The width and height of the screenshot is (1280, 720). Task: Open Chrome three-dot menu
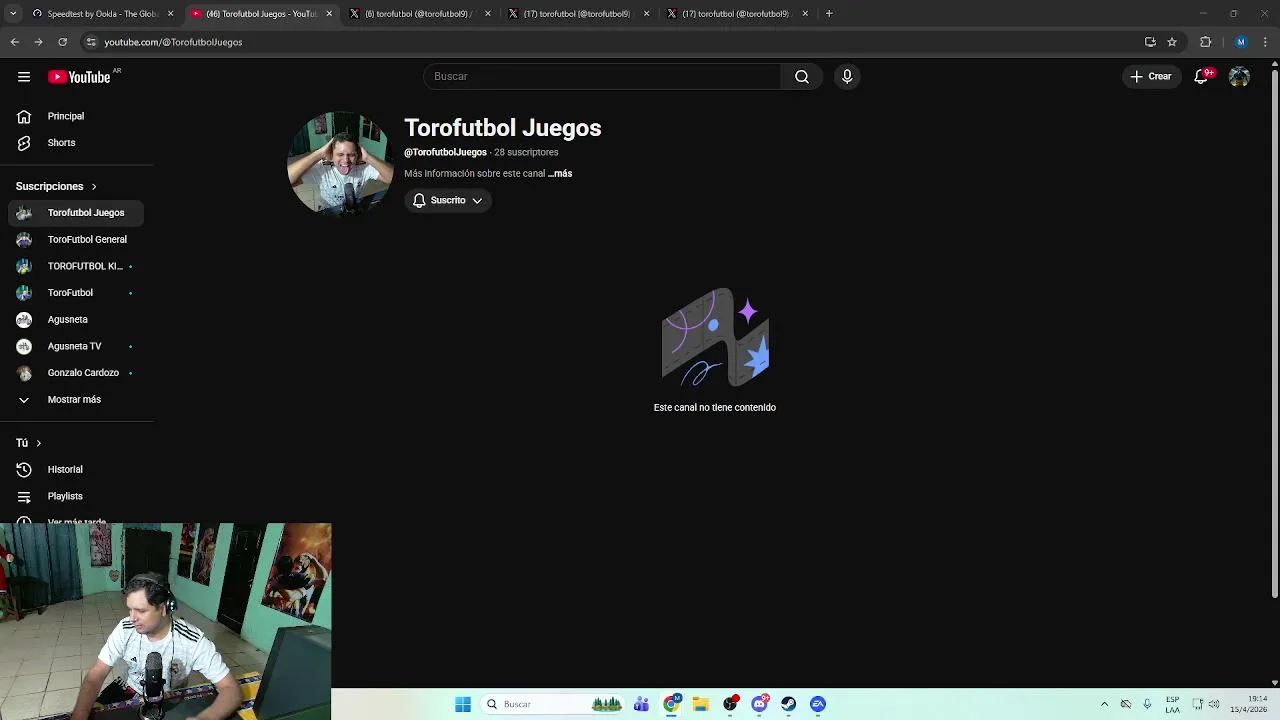1265,42
